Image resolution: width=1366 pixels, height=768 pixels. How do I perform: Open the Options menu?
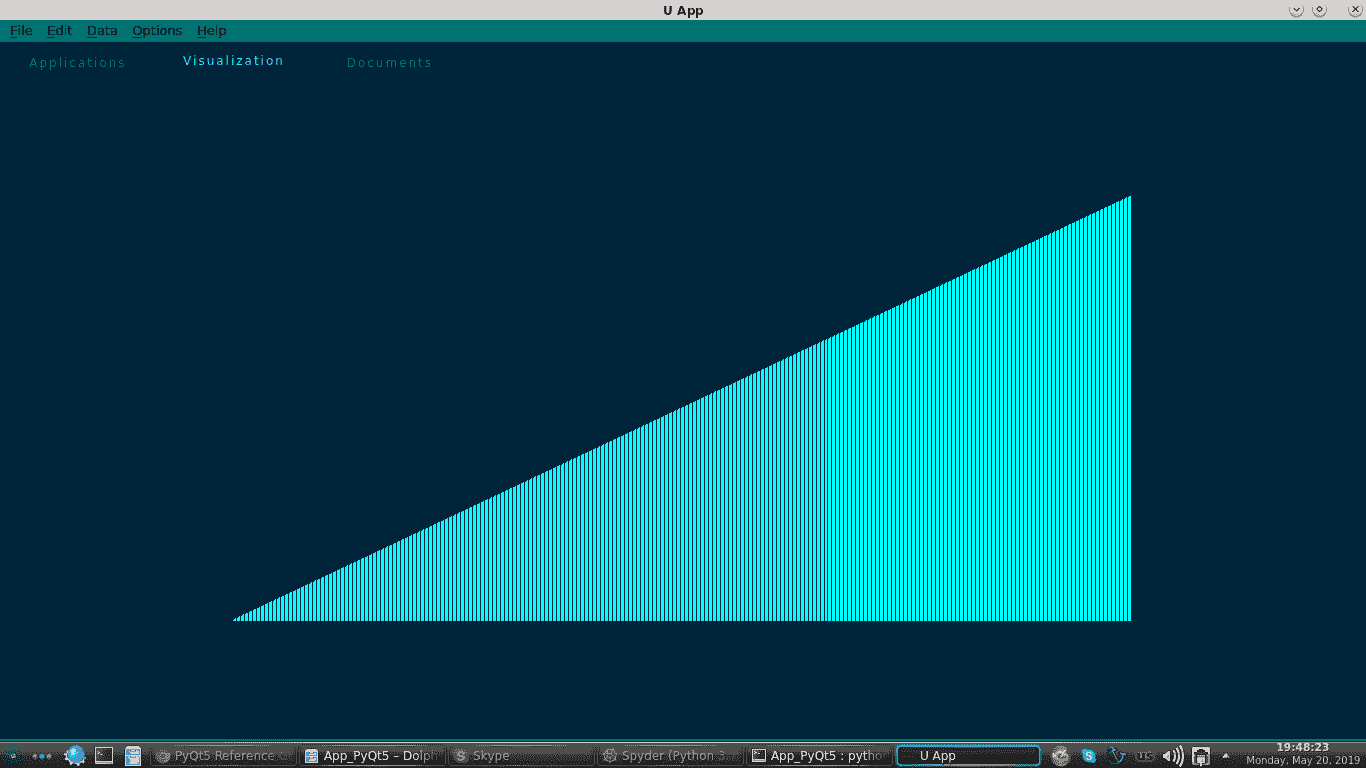157,31
